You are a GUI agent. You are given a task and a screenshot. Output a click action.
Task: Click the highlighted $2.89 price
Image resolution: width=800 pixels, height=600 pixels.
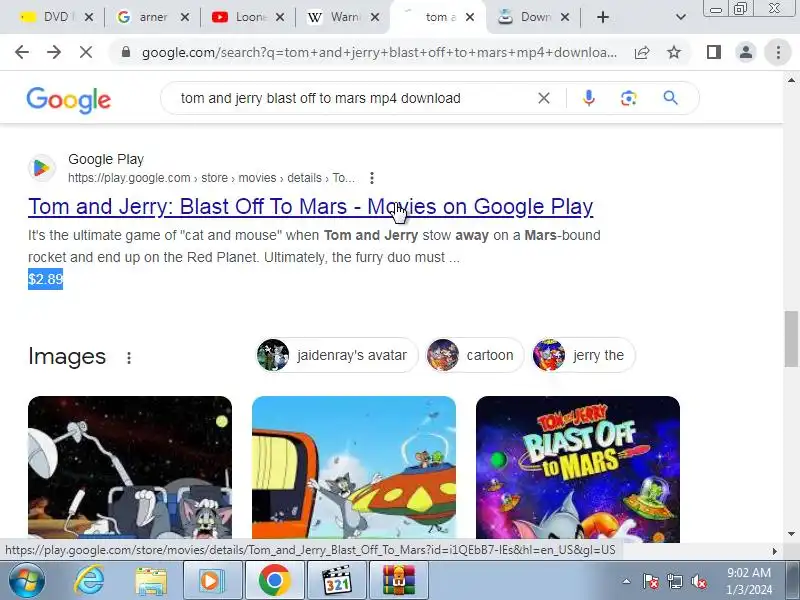point(45,279)
